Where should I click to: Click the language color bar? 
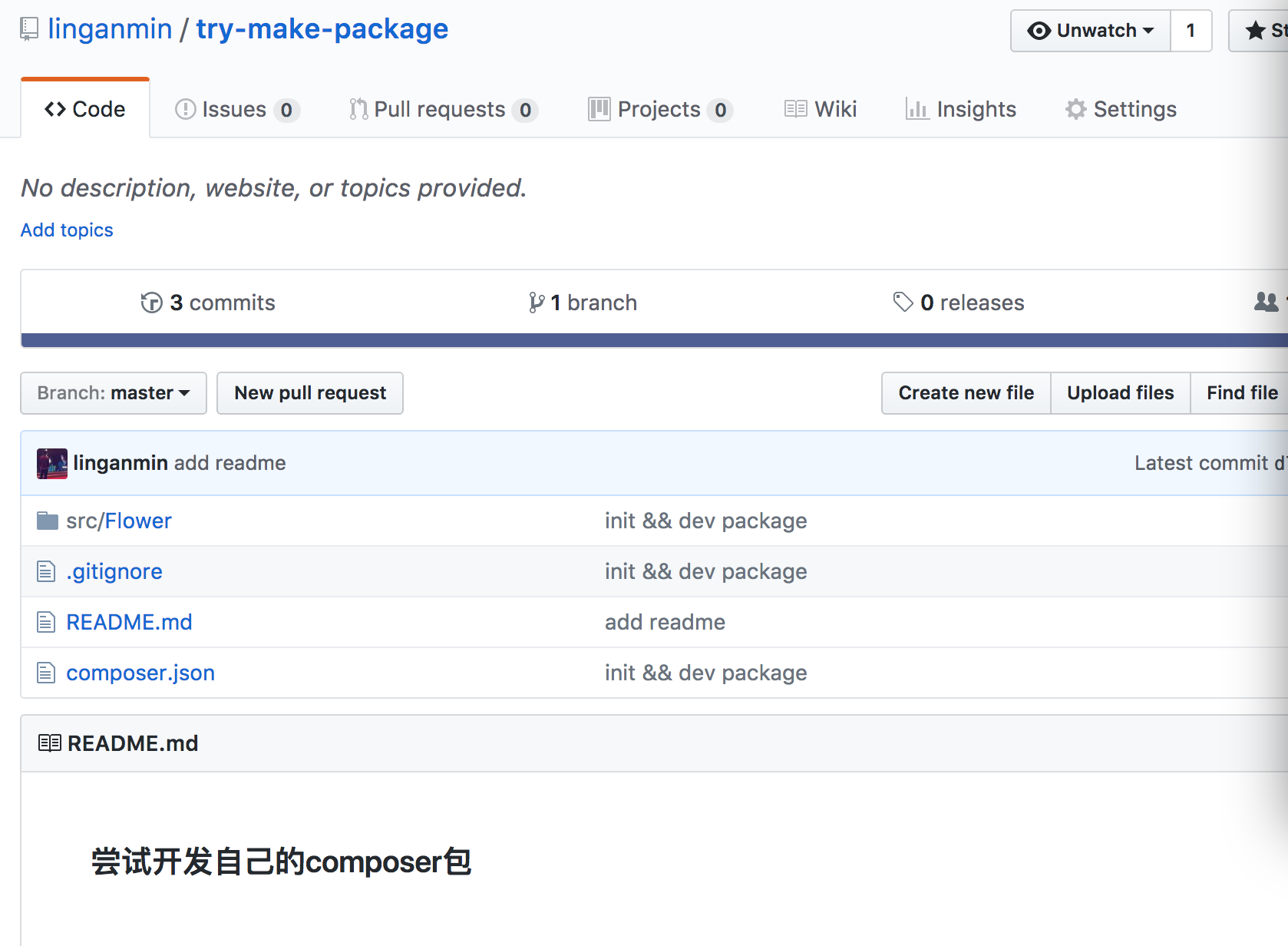coord(655,340)
